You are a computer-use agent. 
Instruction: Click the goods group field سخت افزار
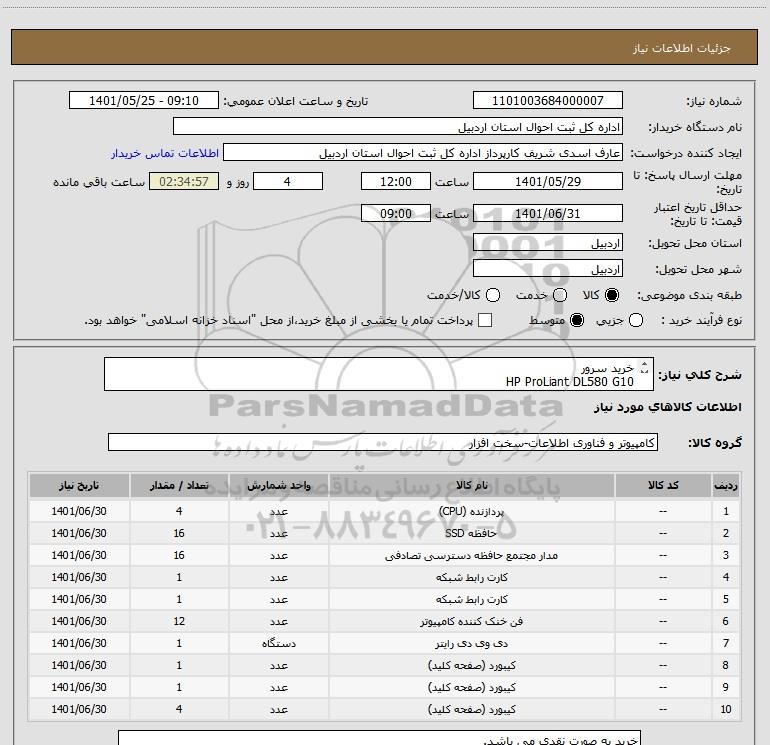pyautogui.click(x=383, y=442)
